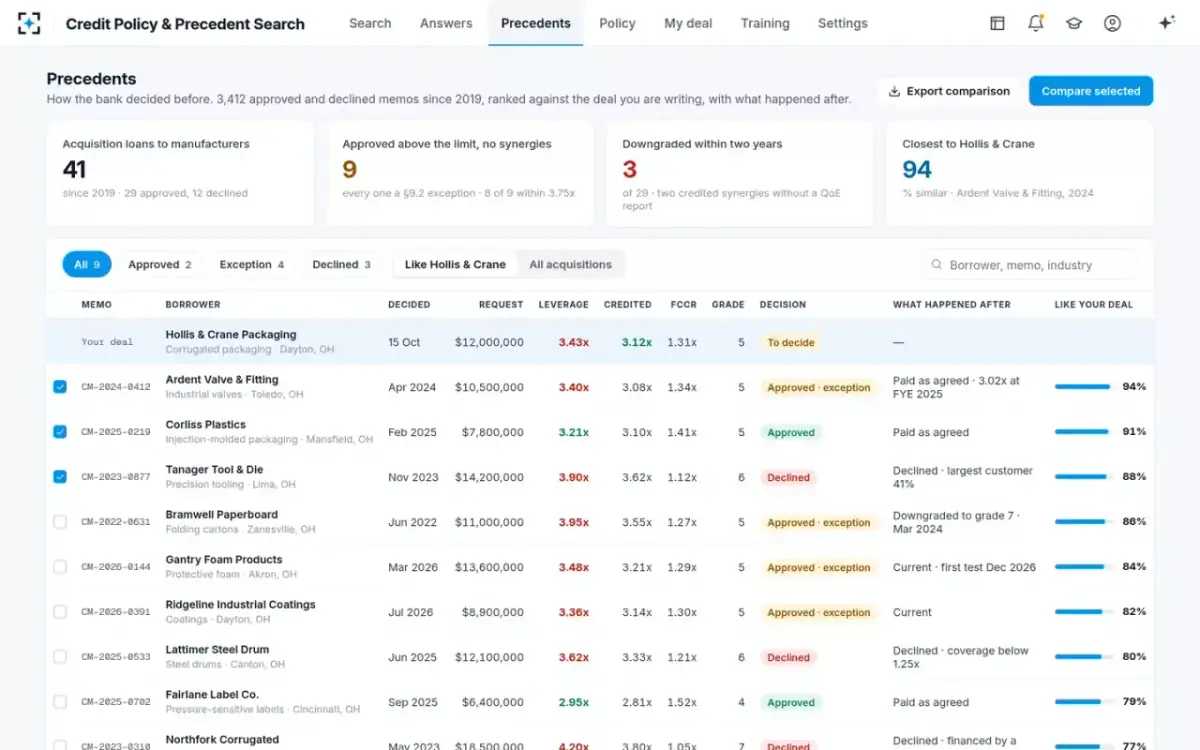The image size is (1200, 750).
Task: Check the Bramwell Paperboard row checkbox
Action: coord(60,522)
